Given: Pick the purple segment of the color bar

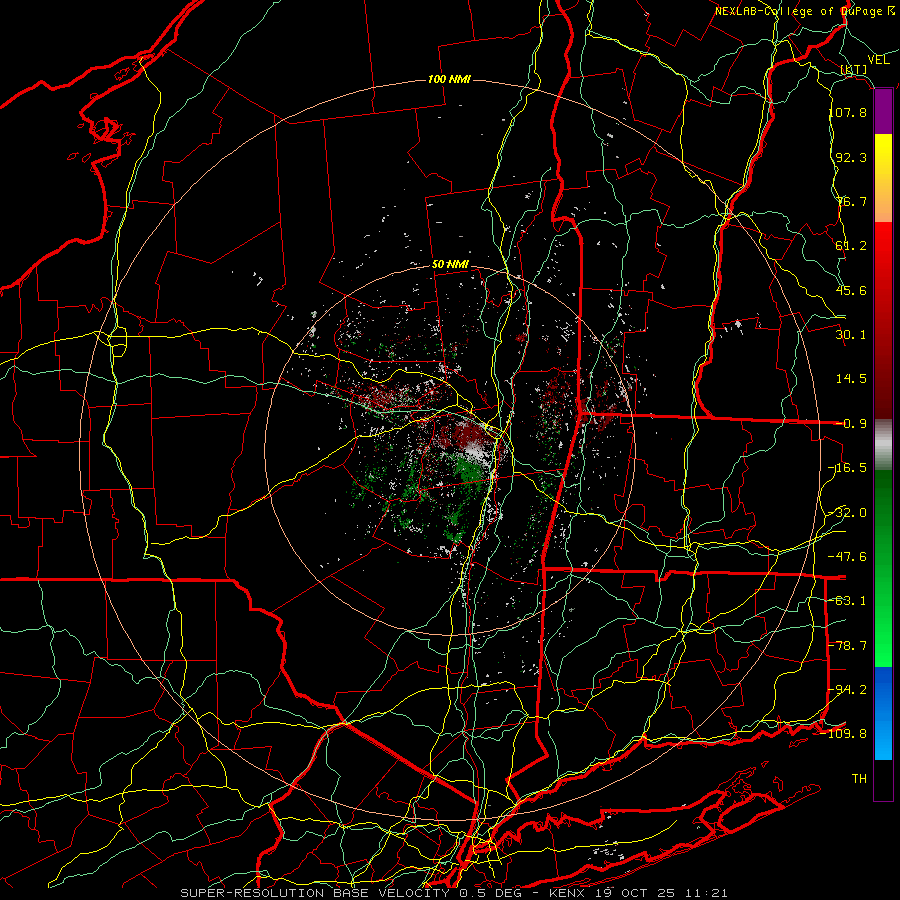Looking at the screenshot, I should click(883, 112).
